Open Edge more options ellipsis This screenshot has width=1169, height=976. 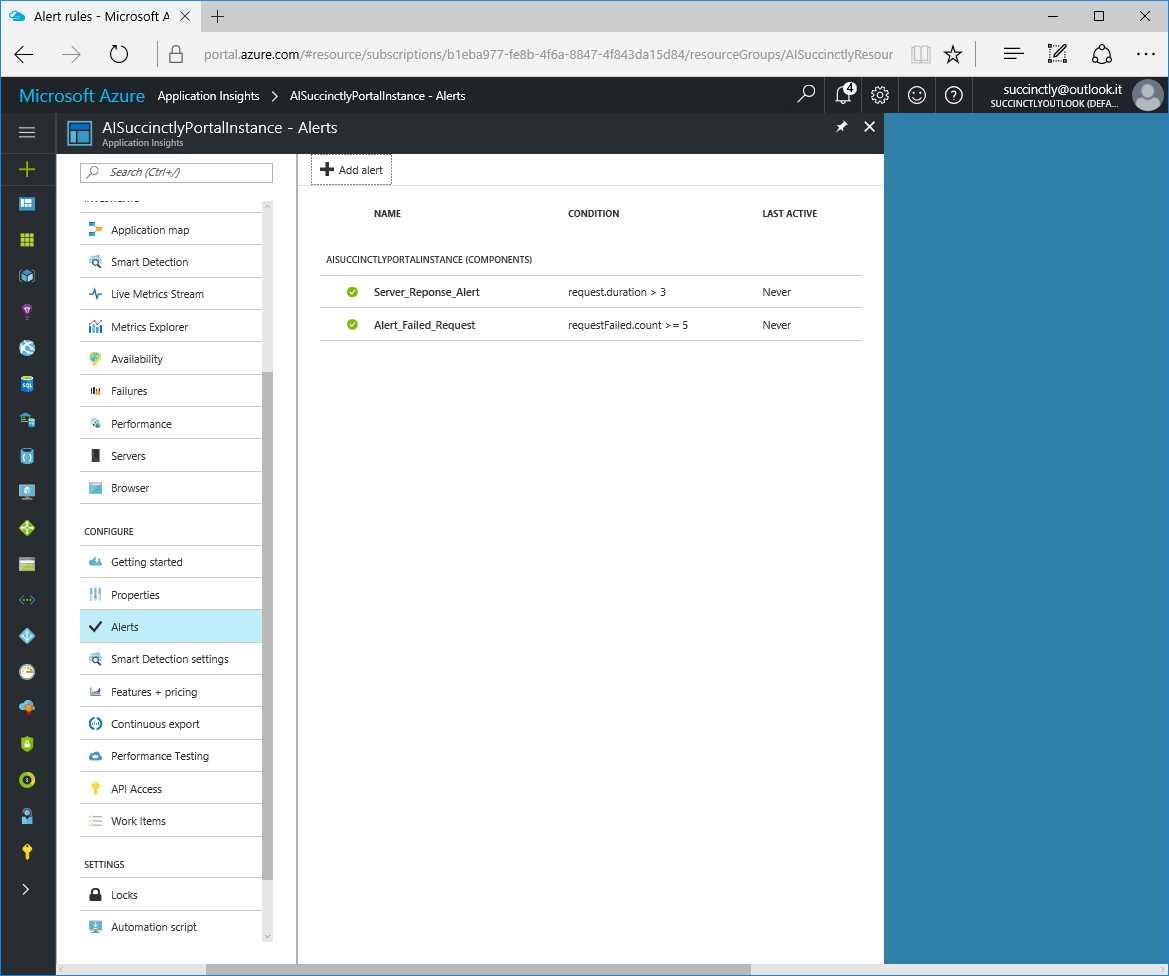pos(1146,54)
